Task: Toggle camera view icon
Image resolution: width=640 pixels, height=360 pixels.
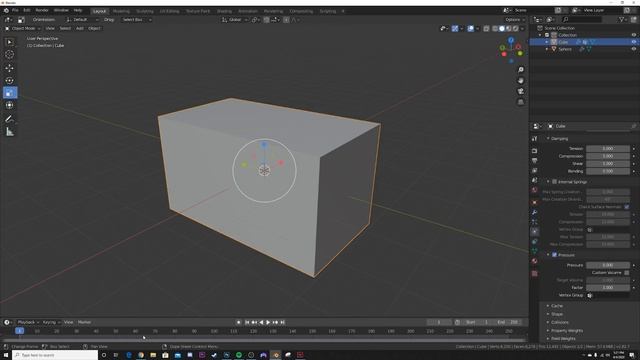Action: pyautogui.click(x=521, y=91)
